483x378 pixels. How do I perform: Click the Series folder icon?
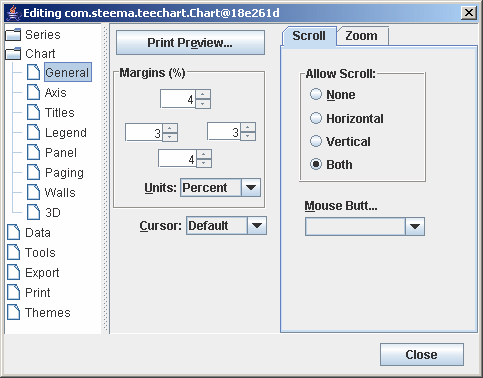(13, 34)
